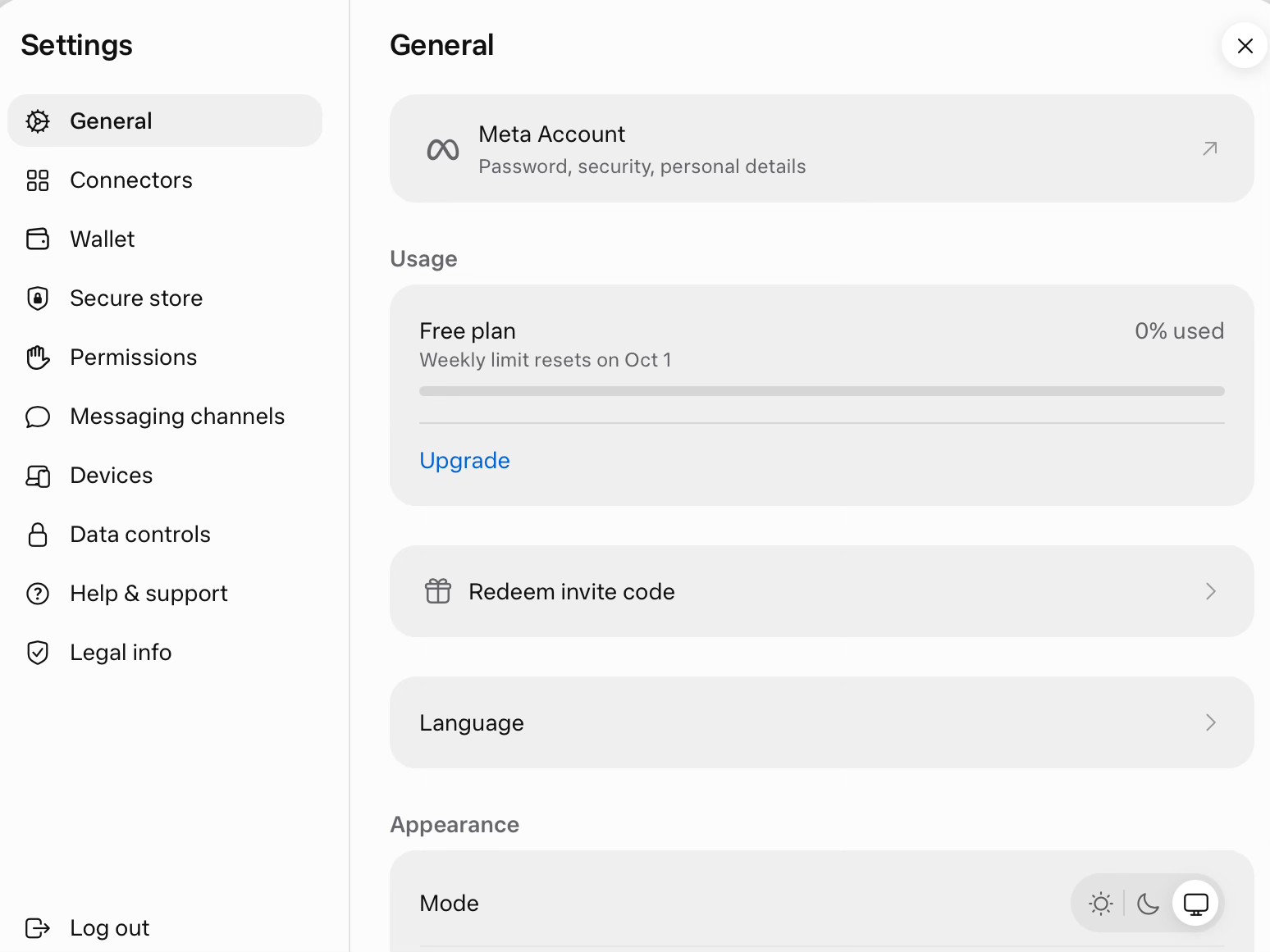This screenshot has width=1270, height=952.
Task: Open the Connectors settings tab
Action: tap(165, 180)
